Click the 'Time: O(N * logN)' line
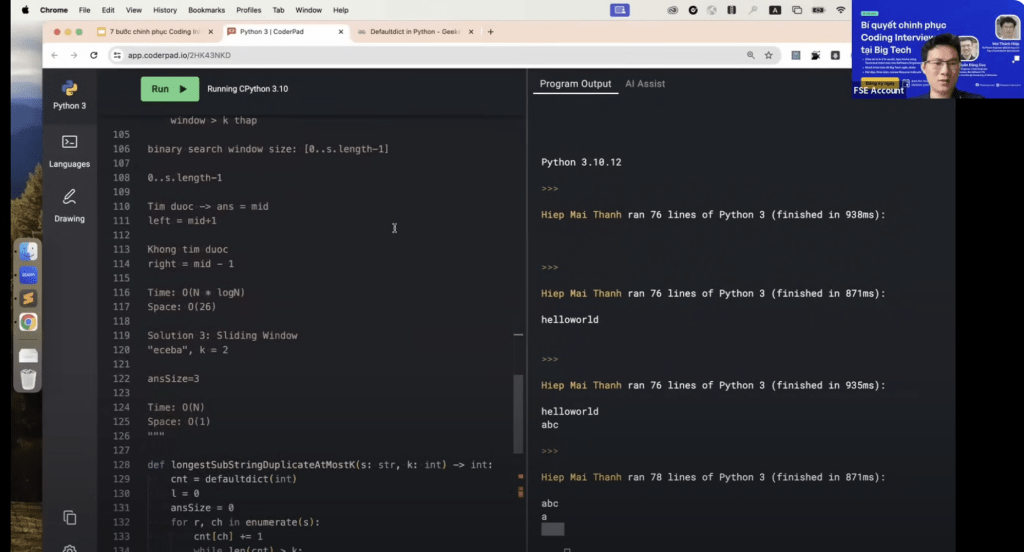 point(196,292)
